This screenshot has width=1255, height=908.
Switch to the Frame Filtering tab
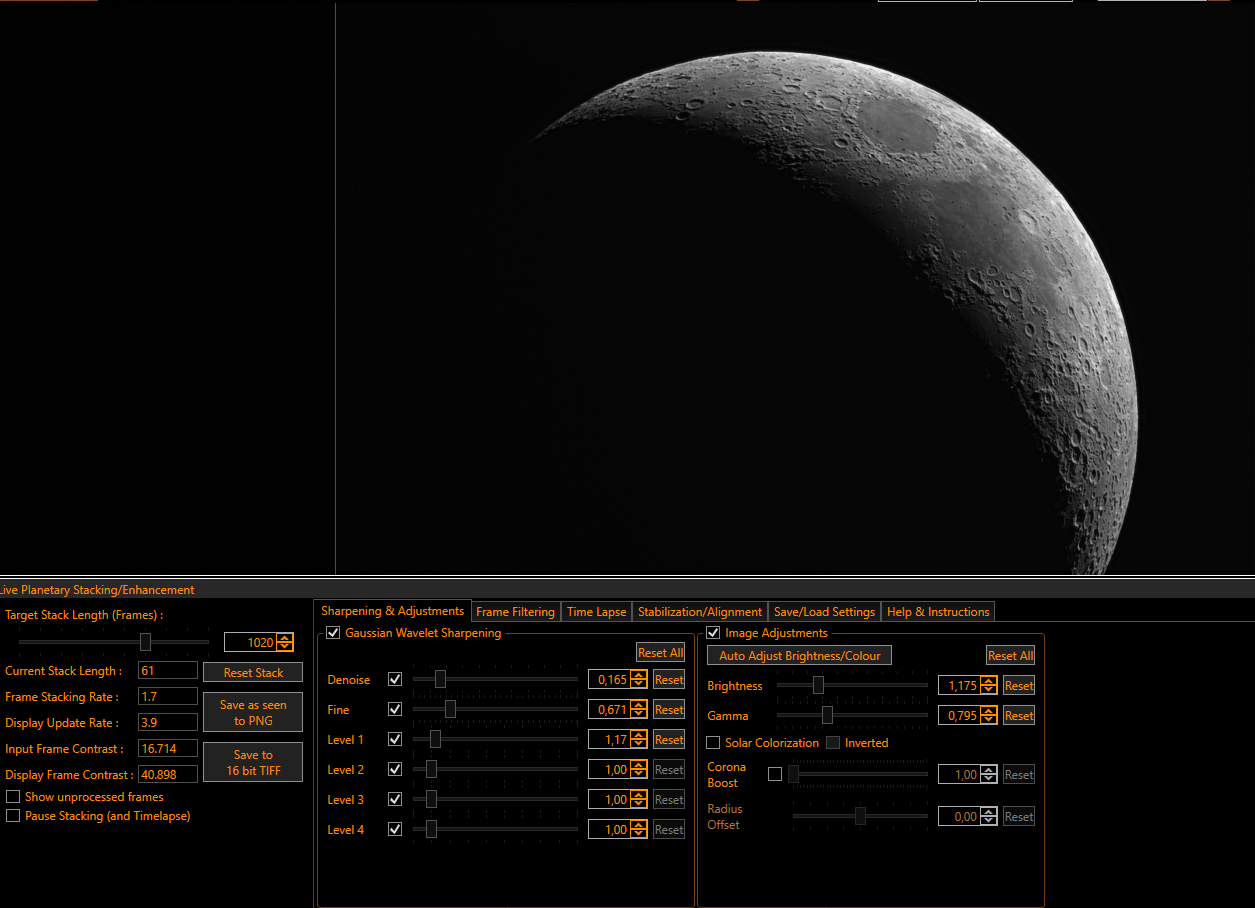tap(515, 612)
